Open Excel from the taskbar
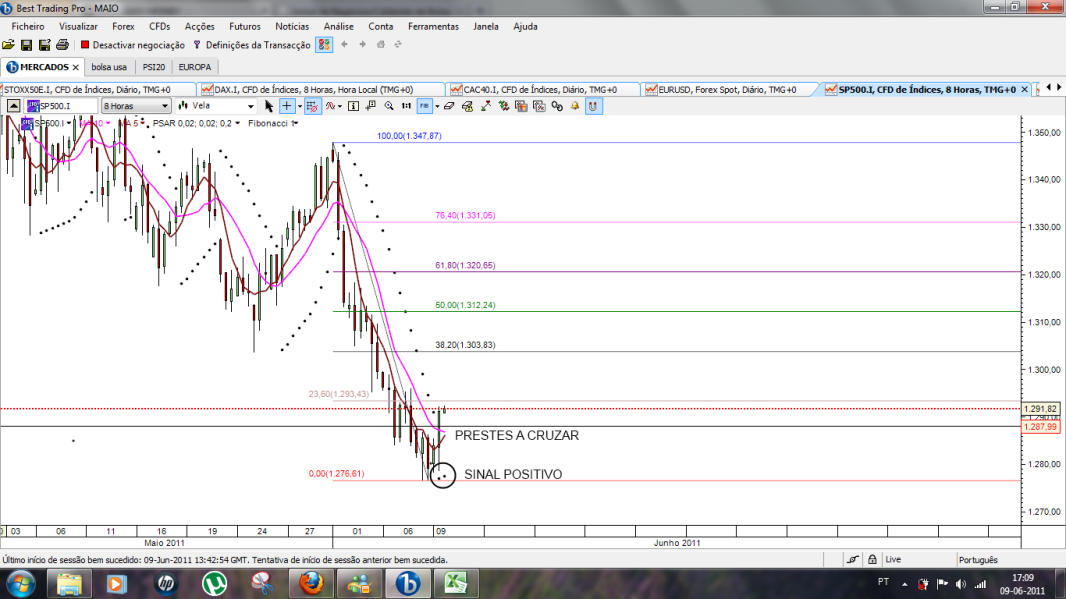 [x=455, y=583]
